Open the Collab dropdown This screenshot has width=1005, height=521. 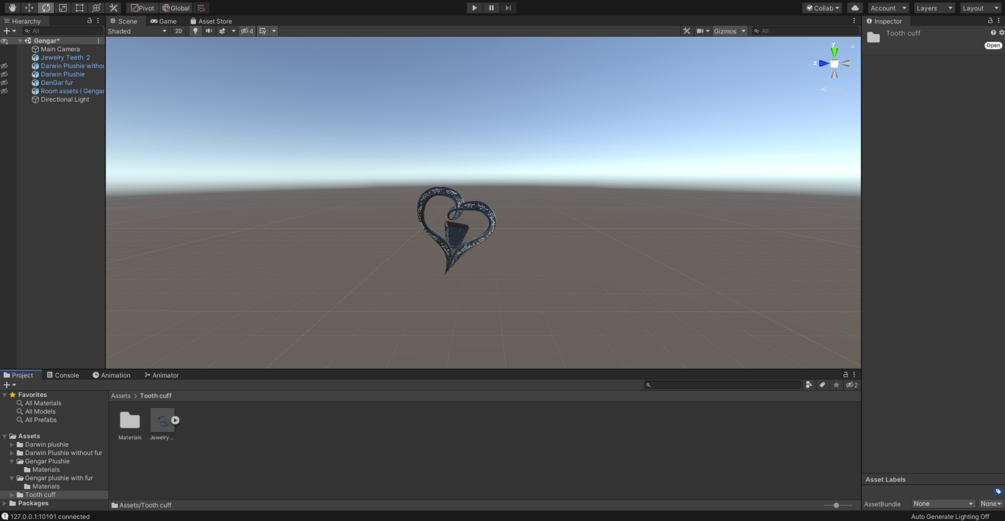click(822, 8)
